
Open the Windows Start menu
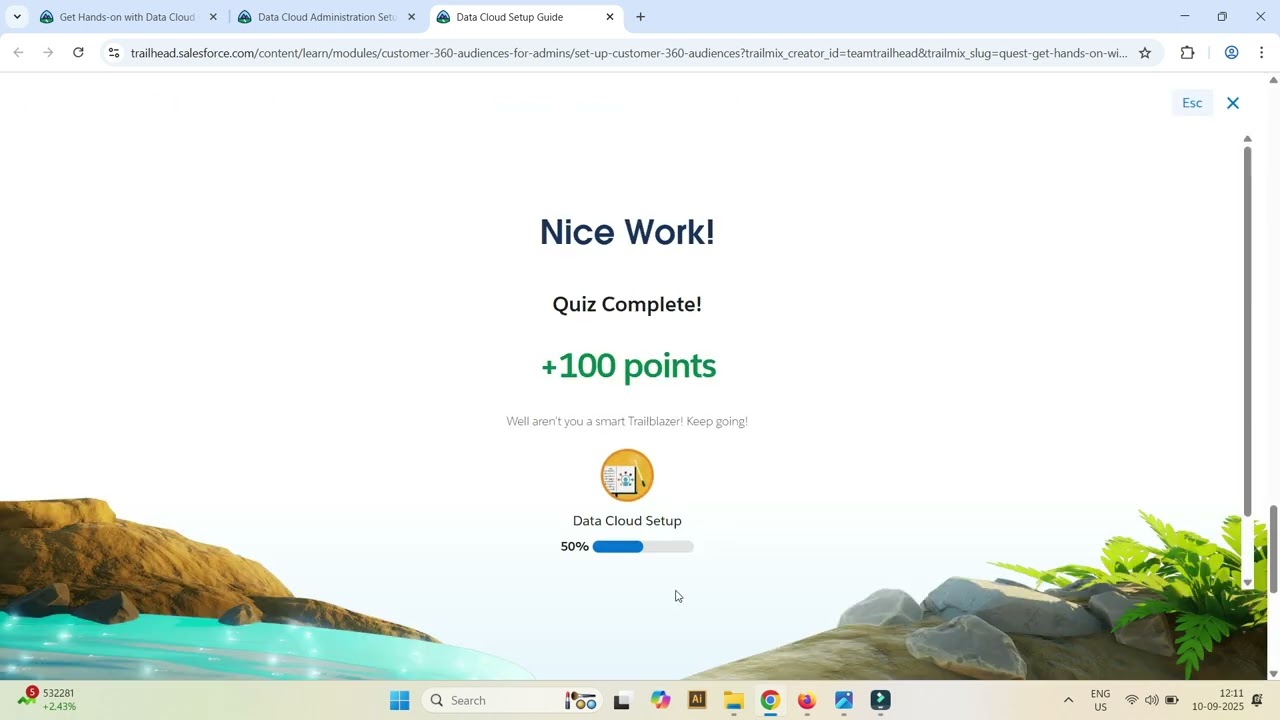400,700
